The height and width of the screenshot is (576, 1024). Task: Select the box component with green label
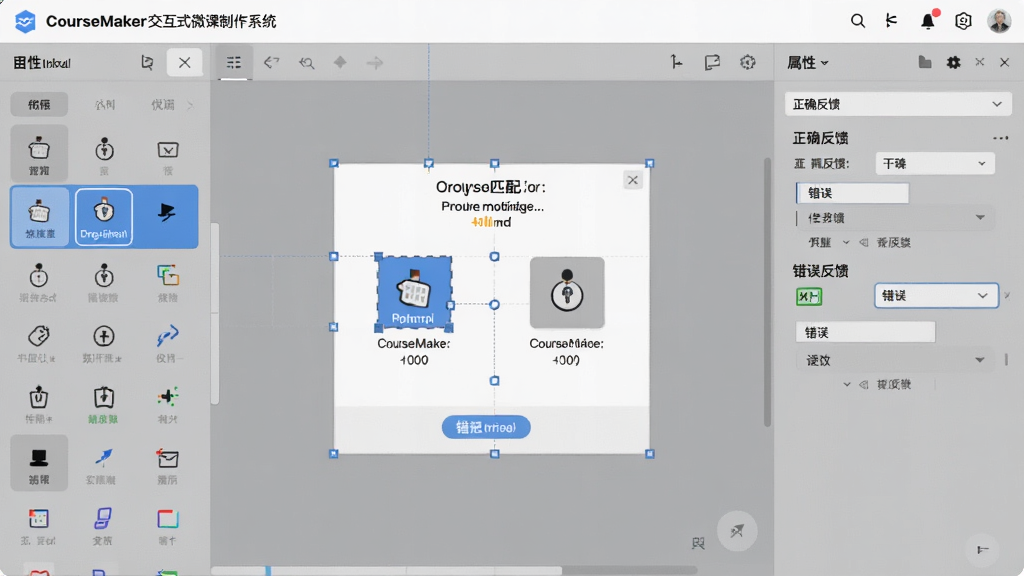(x=104, y=404)
